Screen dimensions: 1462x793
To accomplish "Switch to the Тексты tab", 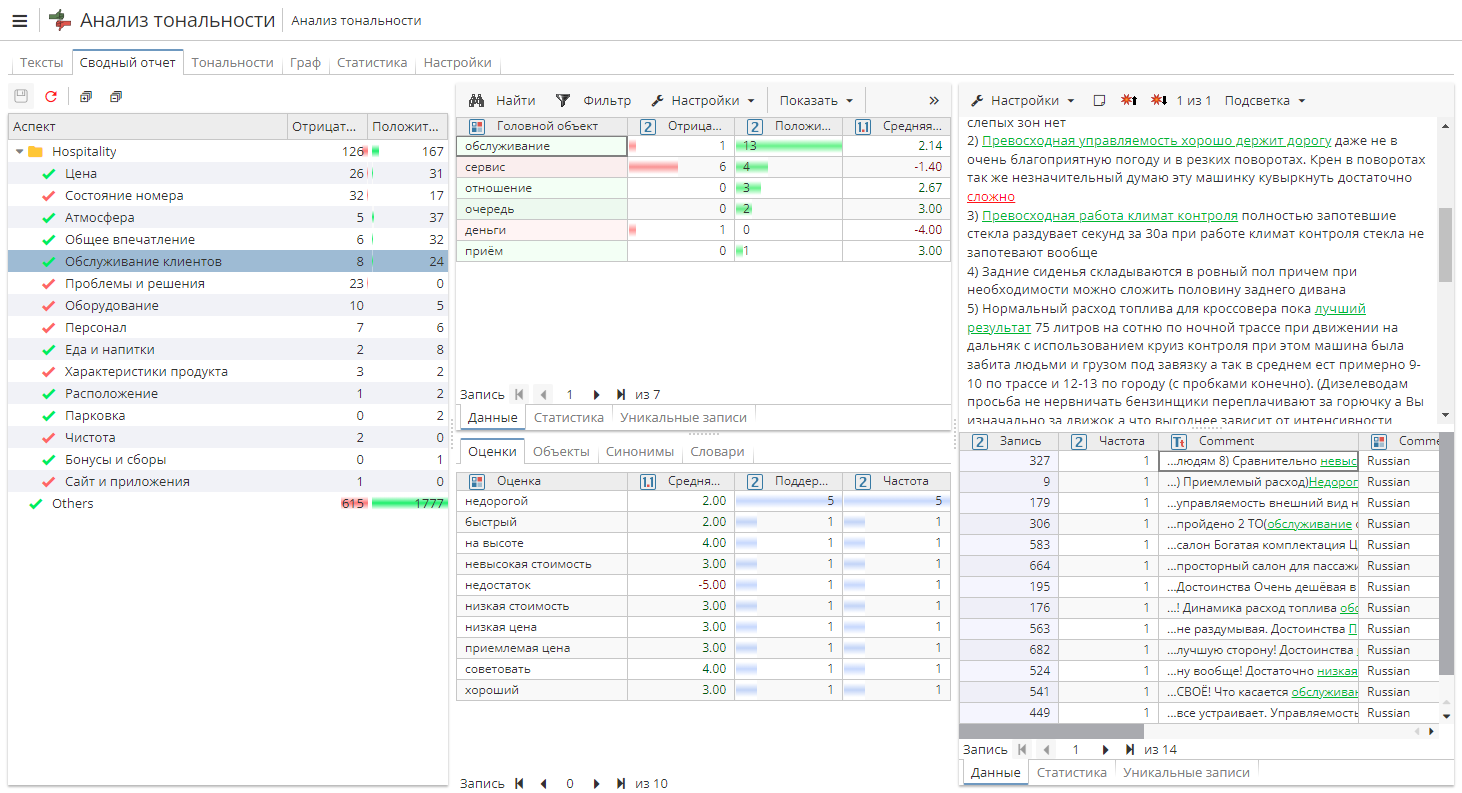I will [41, 62].
